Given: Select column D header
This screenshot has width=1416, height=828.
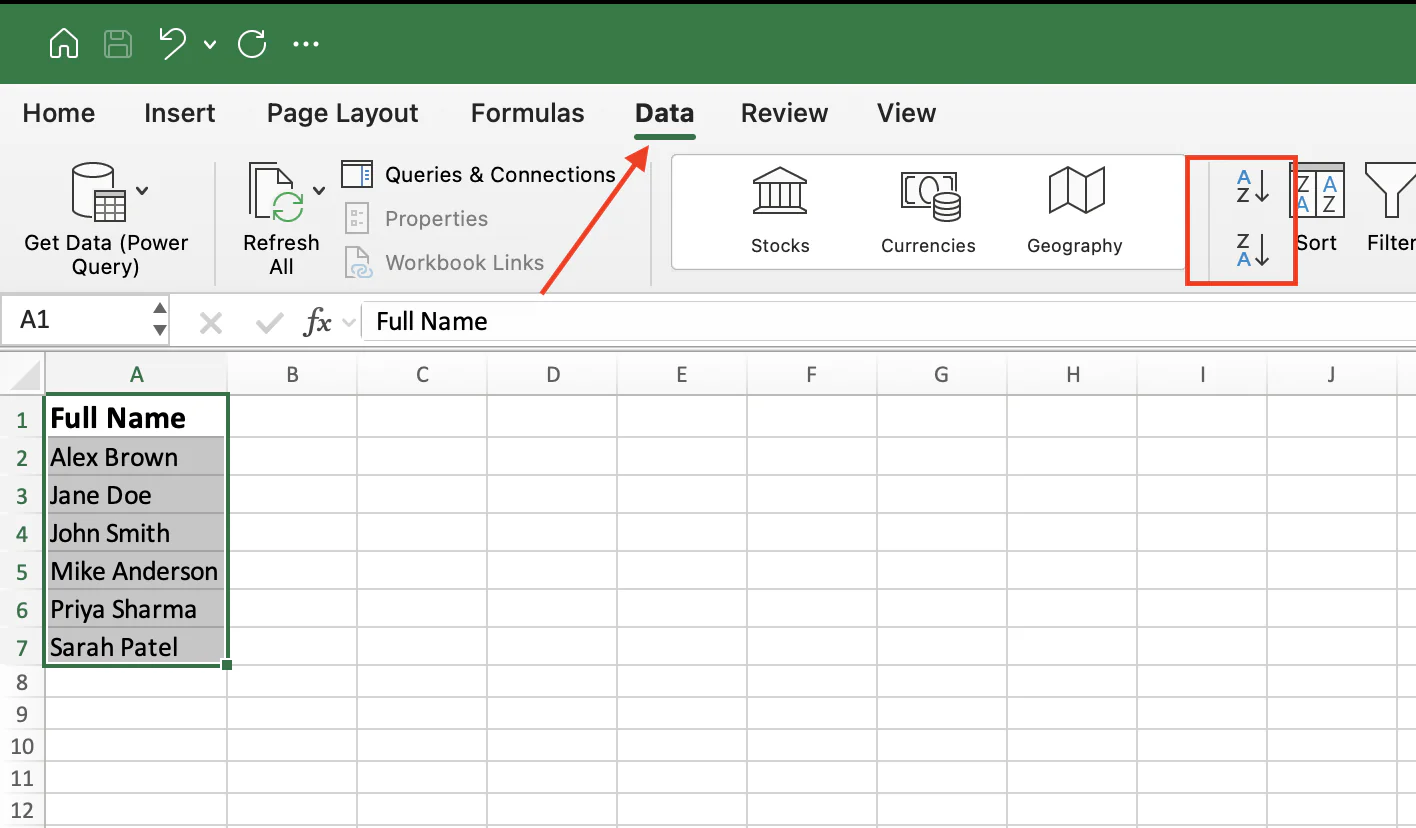Looking at the screenshot, I should coord(552,375).
